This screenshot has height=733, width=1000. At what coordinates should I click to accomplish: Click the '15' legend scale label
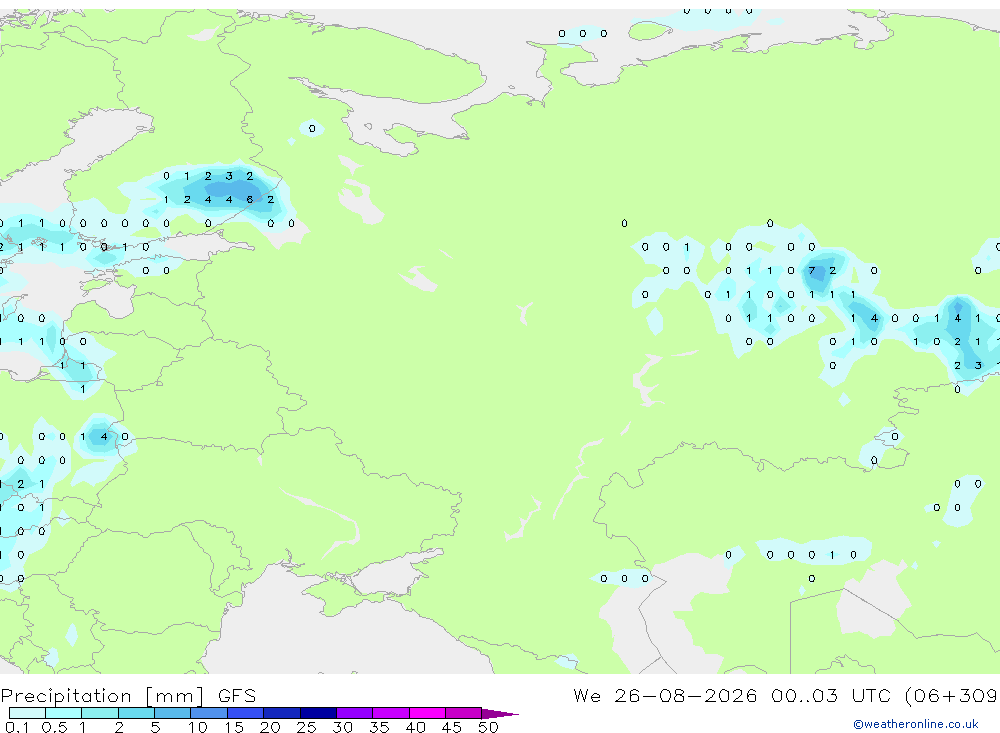(x=233, y=727)
